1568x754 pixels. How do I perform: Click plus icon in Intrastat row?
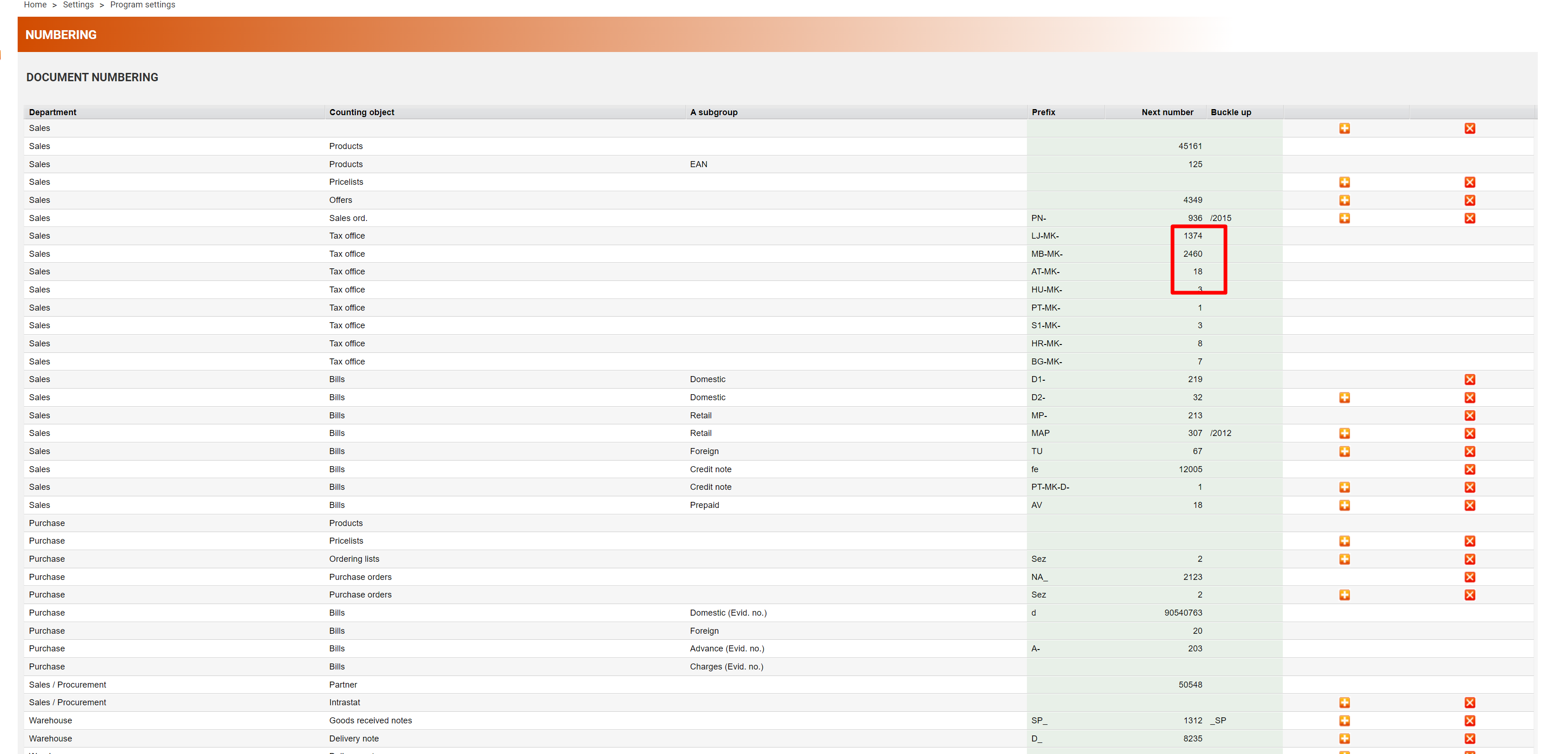point(1344,702)
